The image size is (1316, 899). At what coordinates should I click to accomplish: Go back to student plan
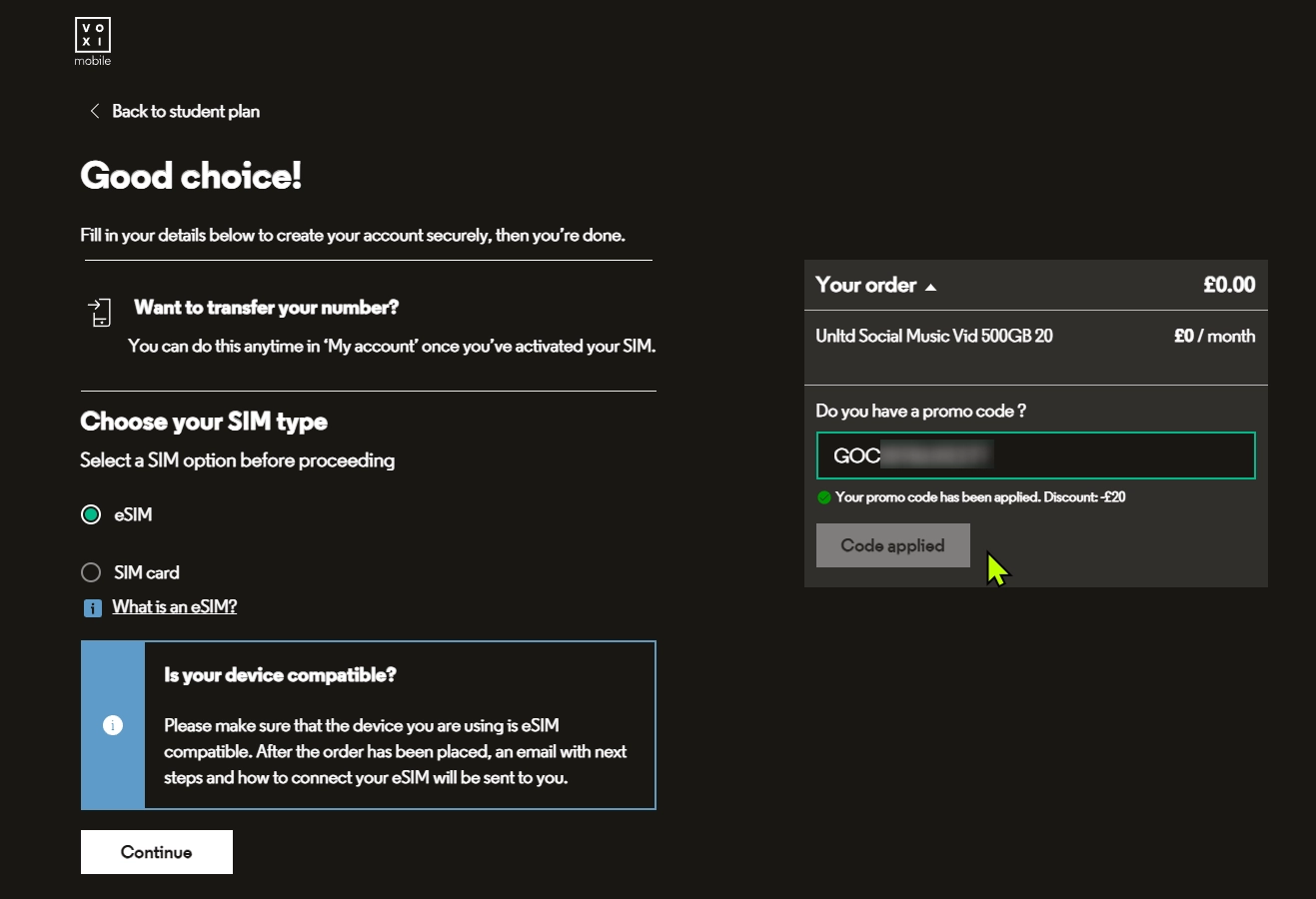(x=186, y=111)
